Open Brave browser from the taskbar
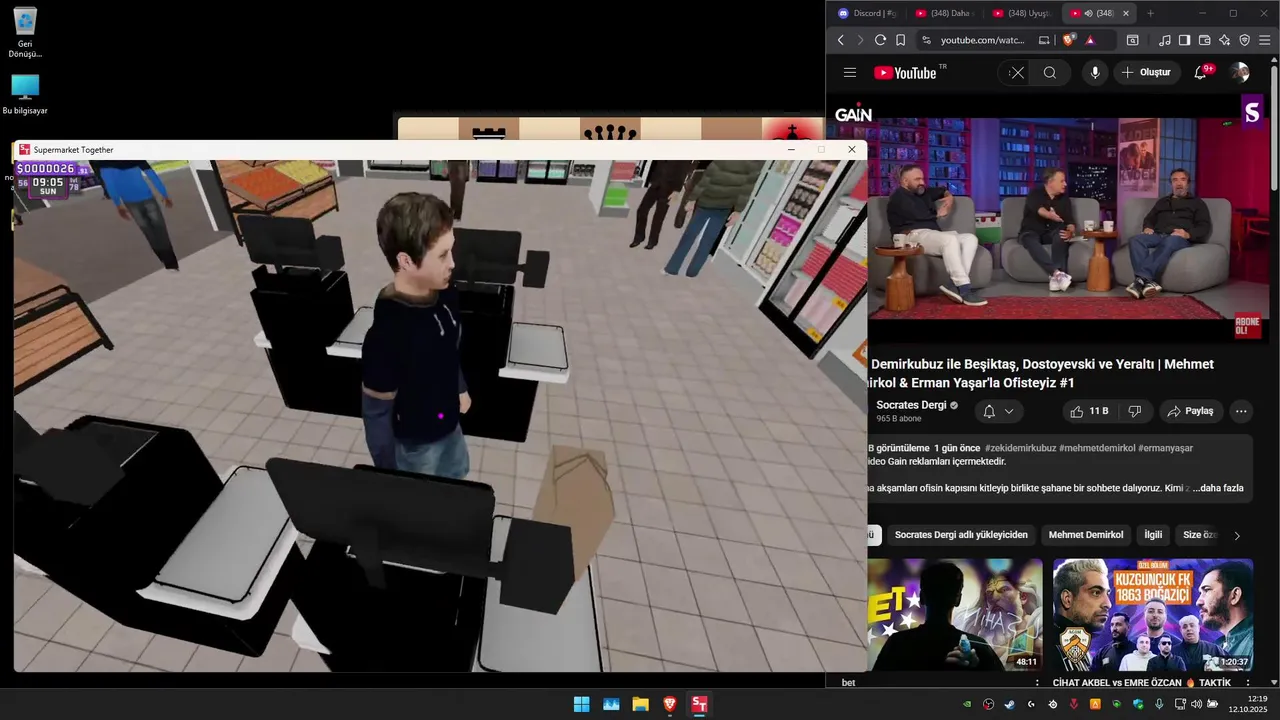This screenshot has width=1280, height=720. [x=670, y=704]
